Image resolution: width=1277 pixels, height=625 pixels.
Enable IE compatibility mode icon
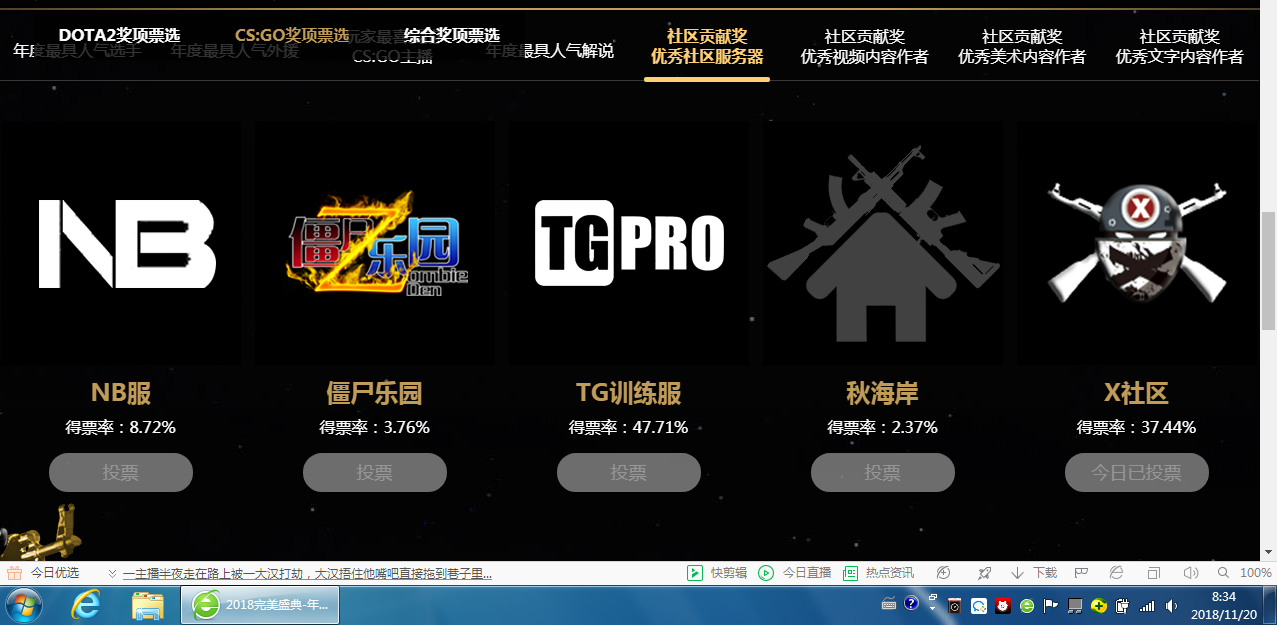[1116, 572]
